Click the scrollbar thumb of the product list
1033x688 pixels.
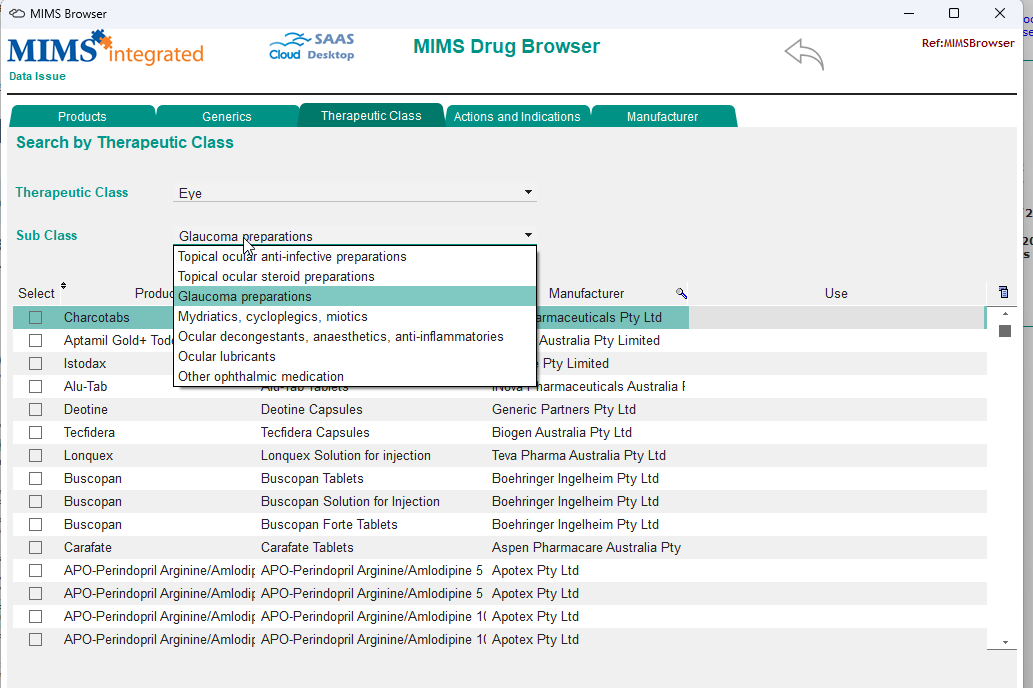[1005, 331]
